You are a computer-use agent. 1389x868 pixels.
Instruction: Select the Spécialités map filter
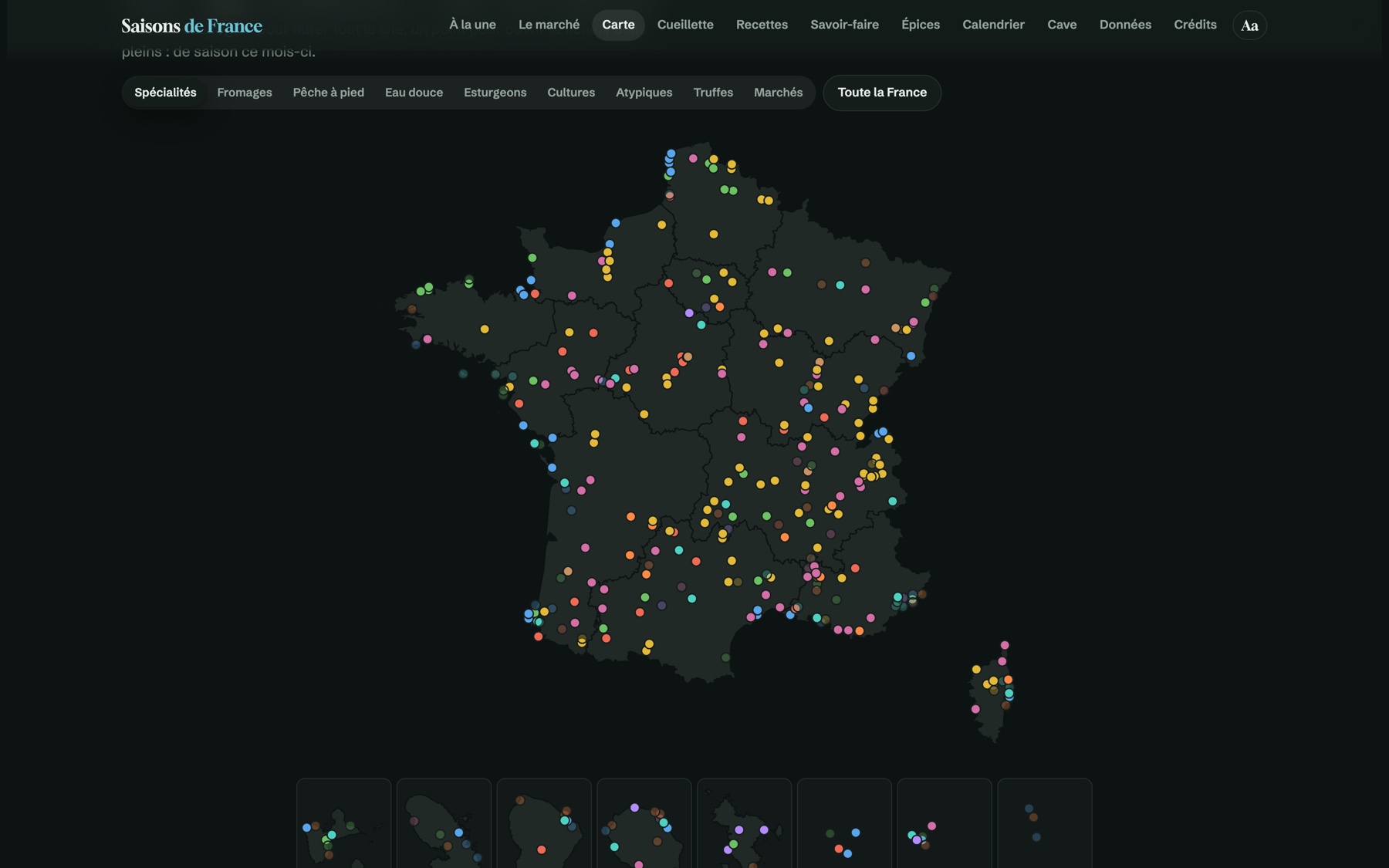coord(165,93)
